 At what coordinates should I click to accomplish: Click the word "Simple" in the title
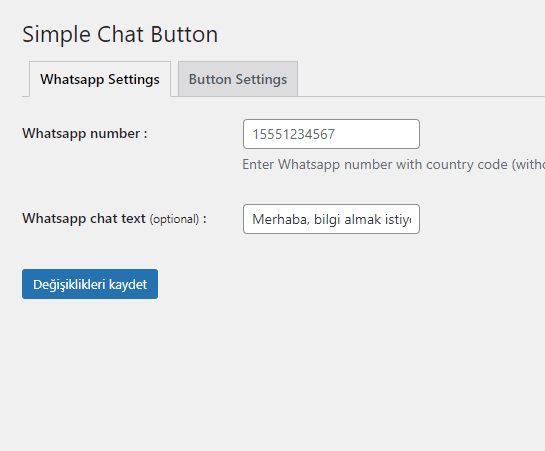pos(56,35)
